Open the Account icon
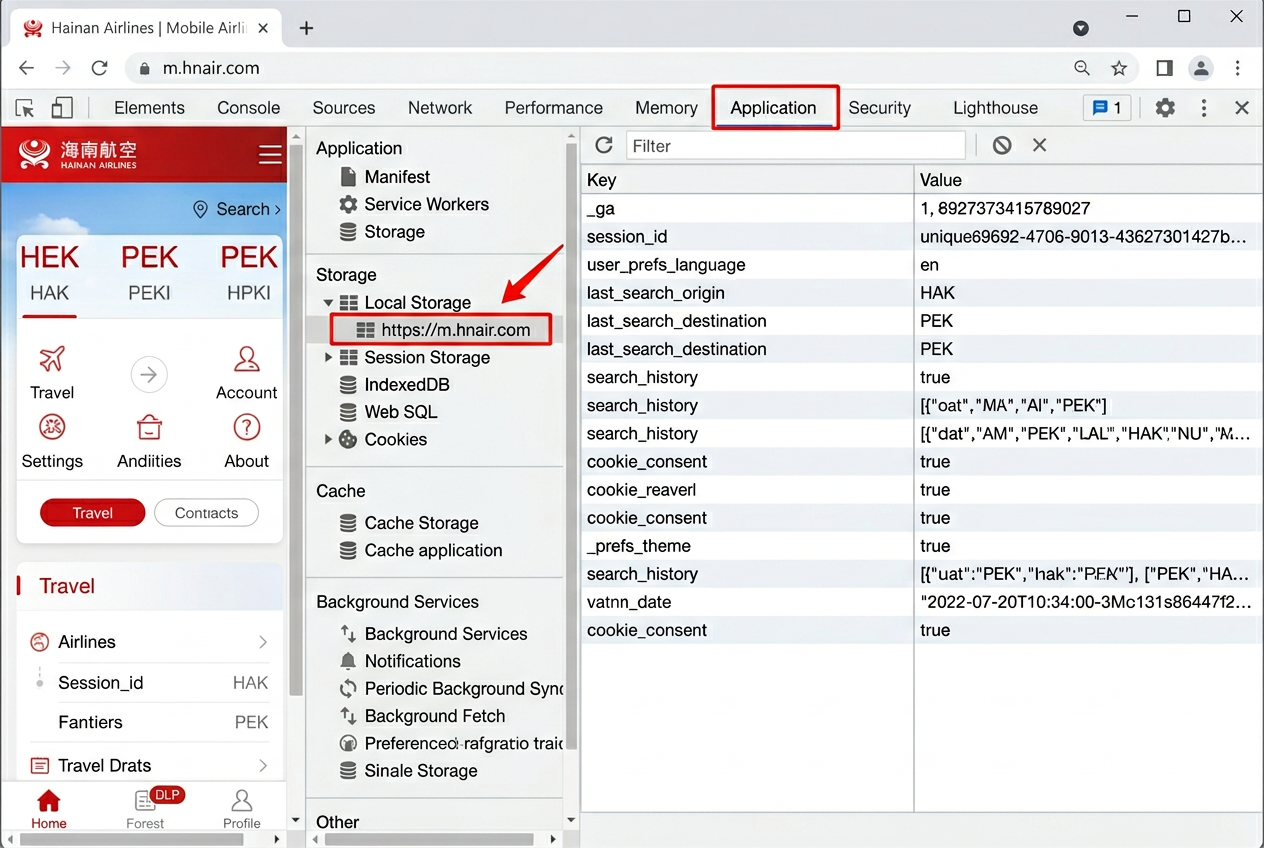The image size is (1264, 848). point(246,359)
